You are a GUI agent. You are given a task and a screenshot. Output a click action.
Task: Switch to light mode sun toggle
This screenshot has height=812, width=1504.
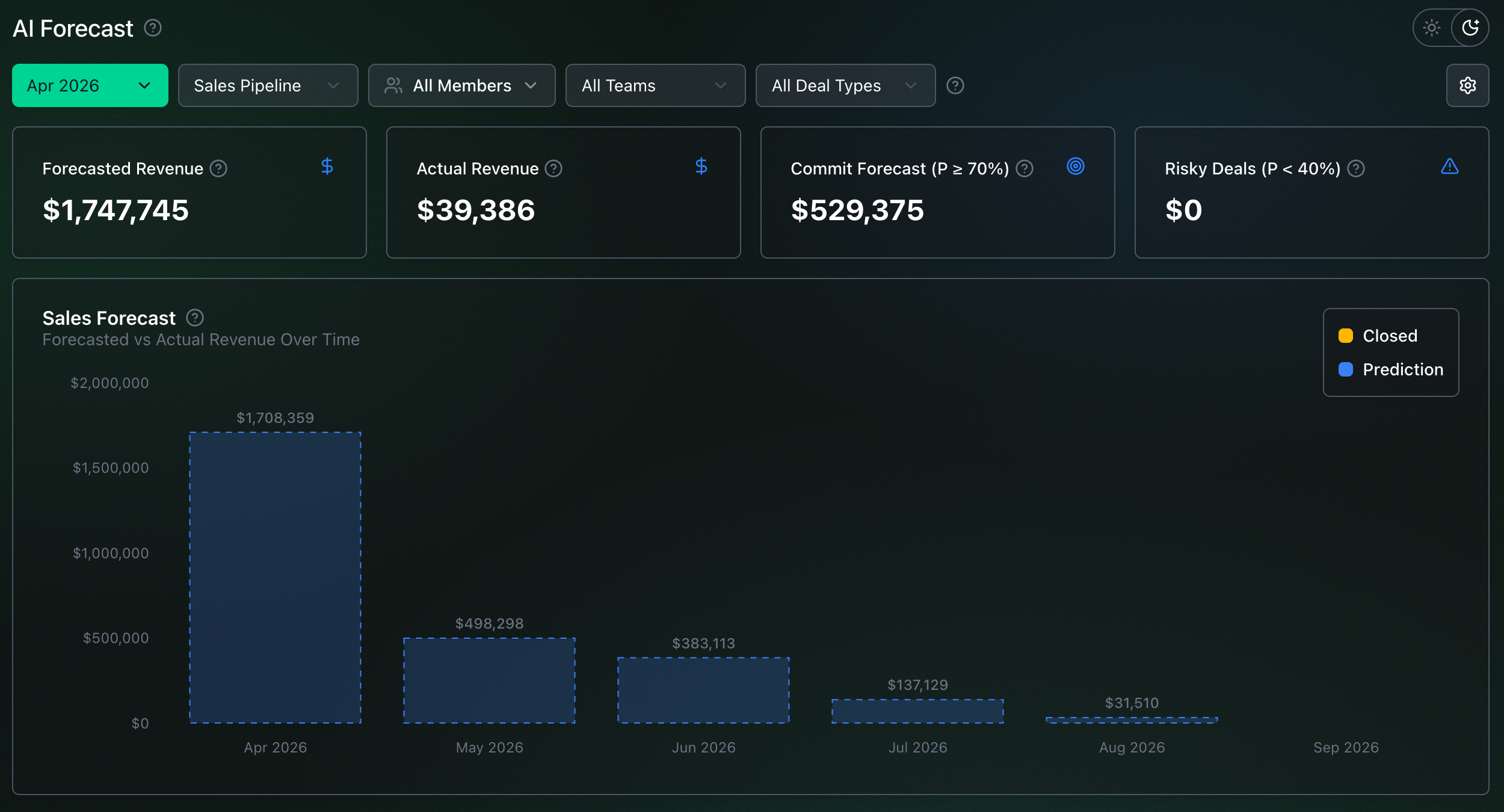pos(1432,28)
